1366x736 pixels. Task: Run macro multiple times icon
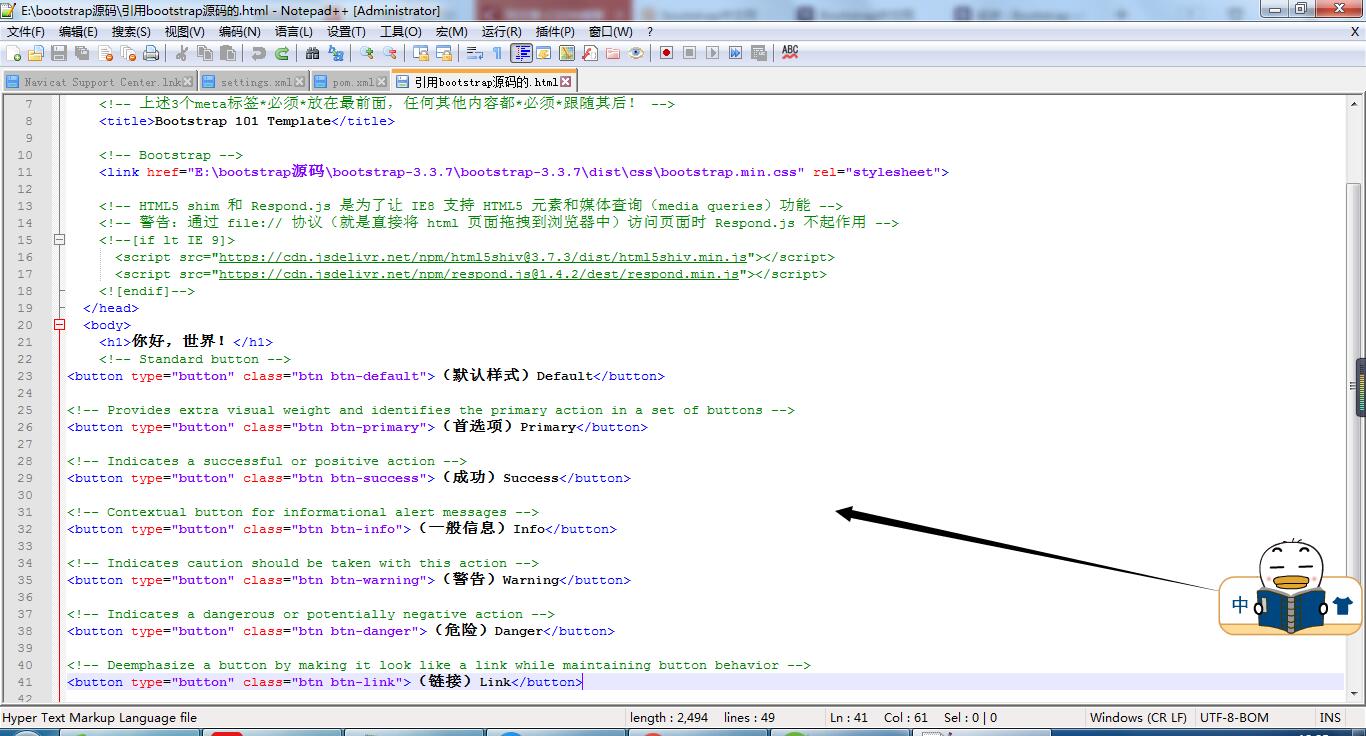pyautogui.click(x=735, y=53)
